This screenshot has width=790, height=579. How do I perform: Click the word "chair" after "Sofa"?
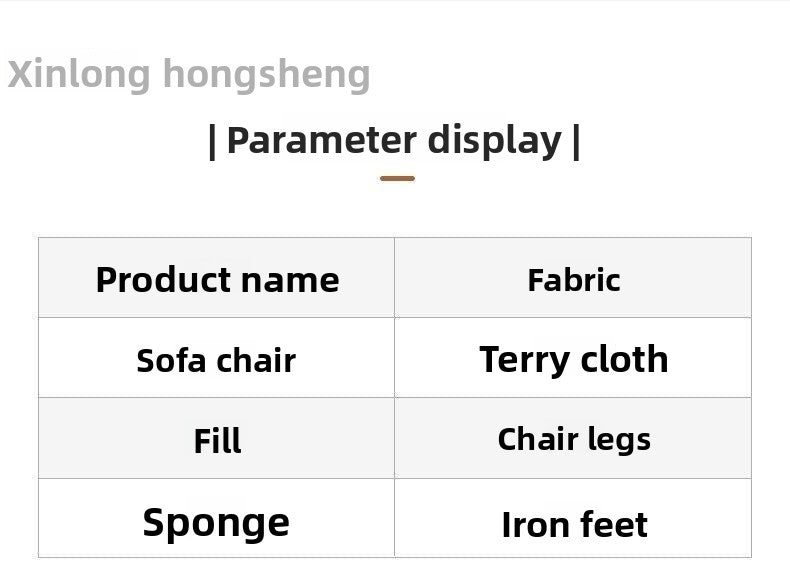pos(256,360)
